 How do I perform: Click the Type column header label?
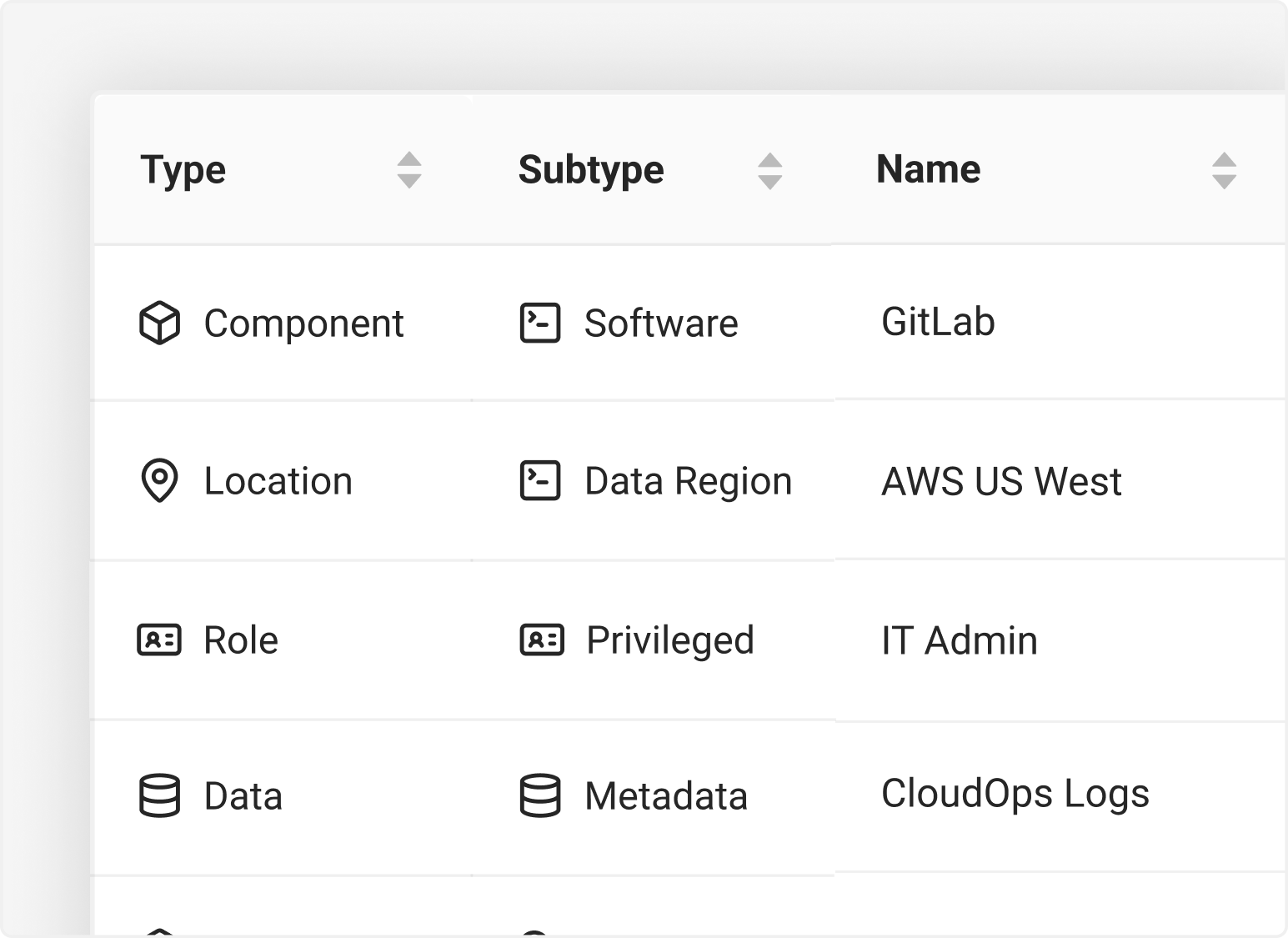[x=183, y=170]
